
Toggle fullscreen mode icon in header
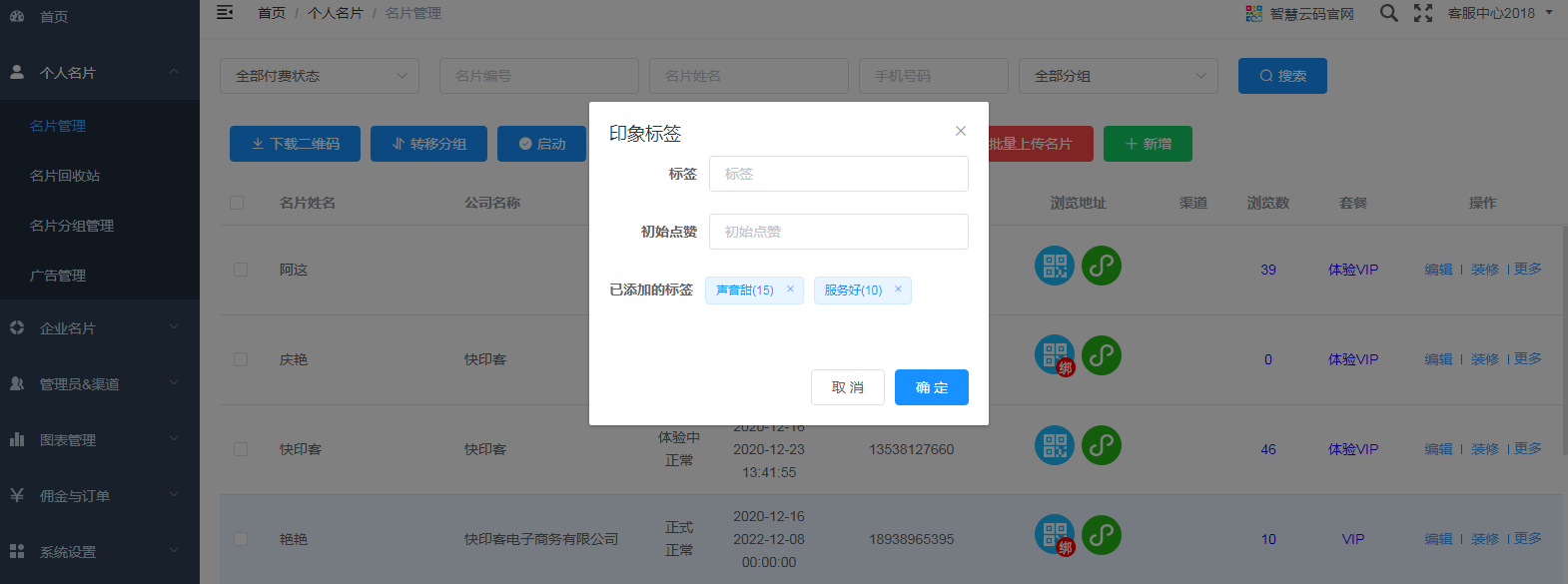(1423, 13)
